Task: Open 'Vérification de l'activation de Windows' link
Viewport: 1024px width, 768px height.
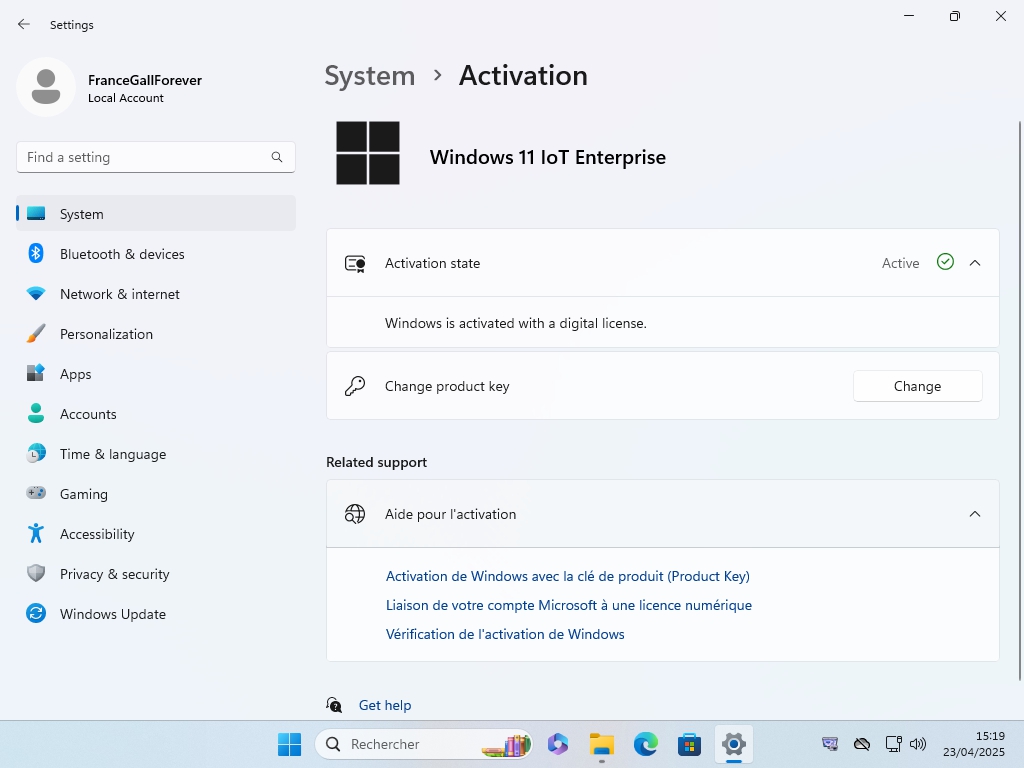Action: click(505, 634)
